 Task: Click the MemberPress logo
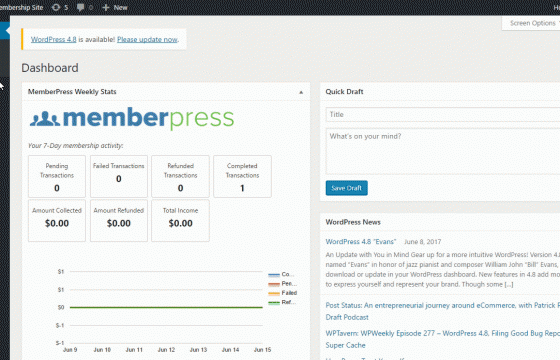[x=132, y=118]
